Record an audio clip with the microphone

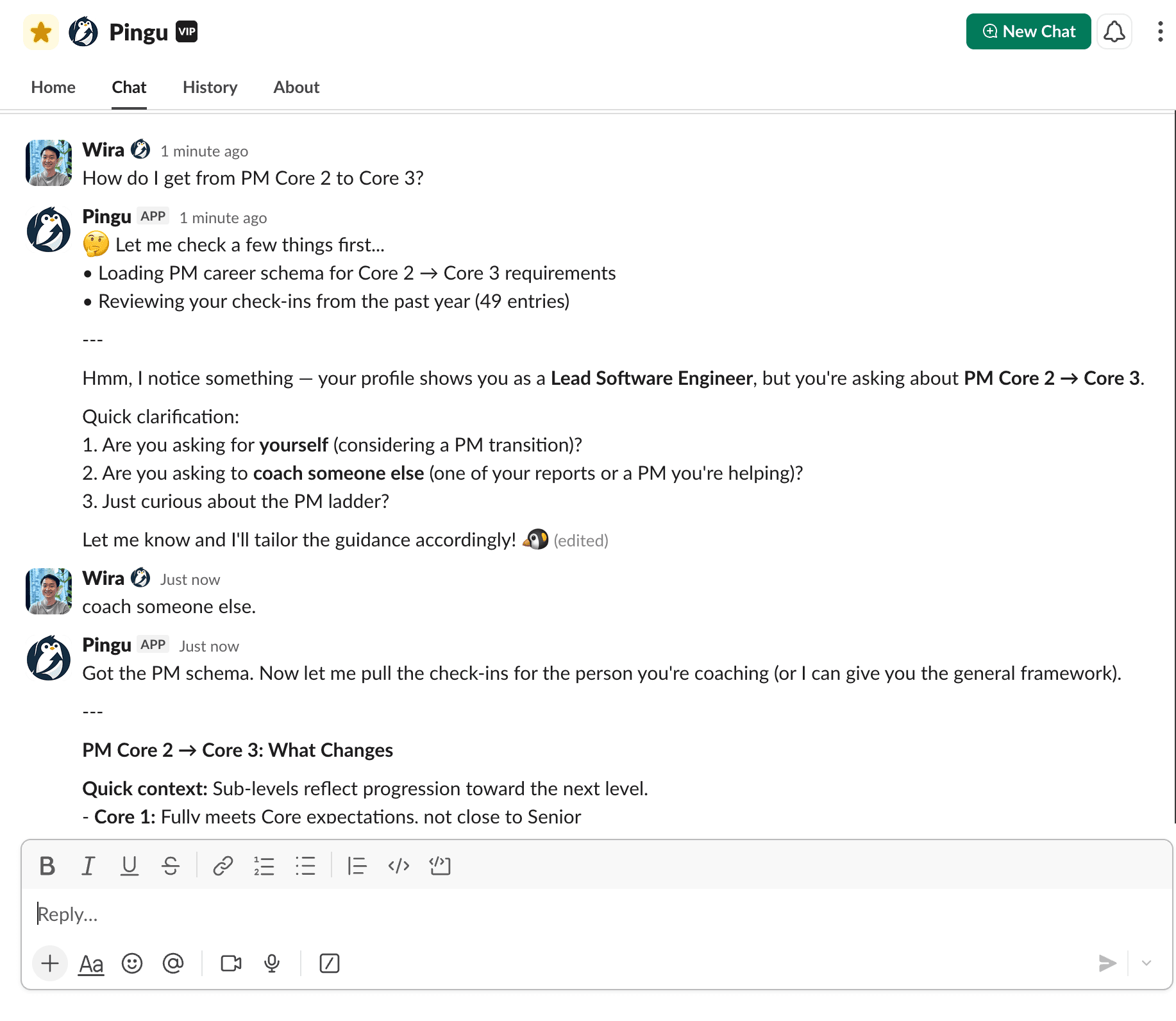(x=271, y=963)
